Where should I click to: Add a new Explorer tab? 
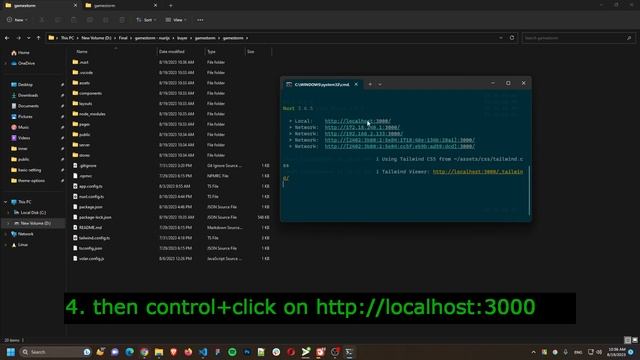click(170, 5)
